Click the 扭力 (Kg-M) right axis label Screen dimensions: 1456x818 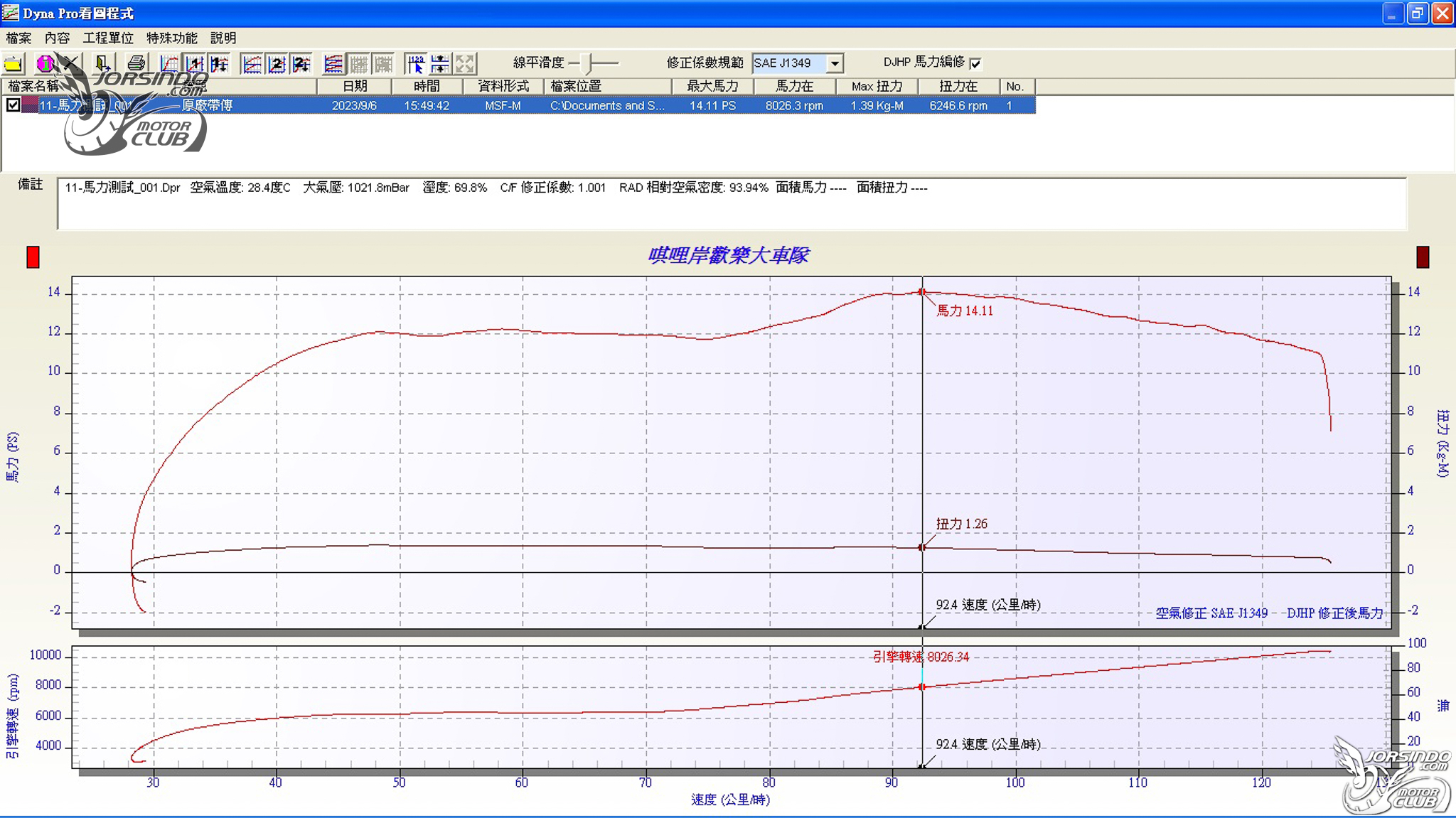pos(1442,443)
